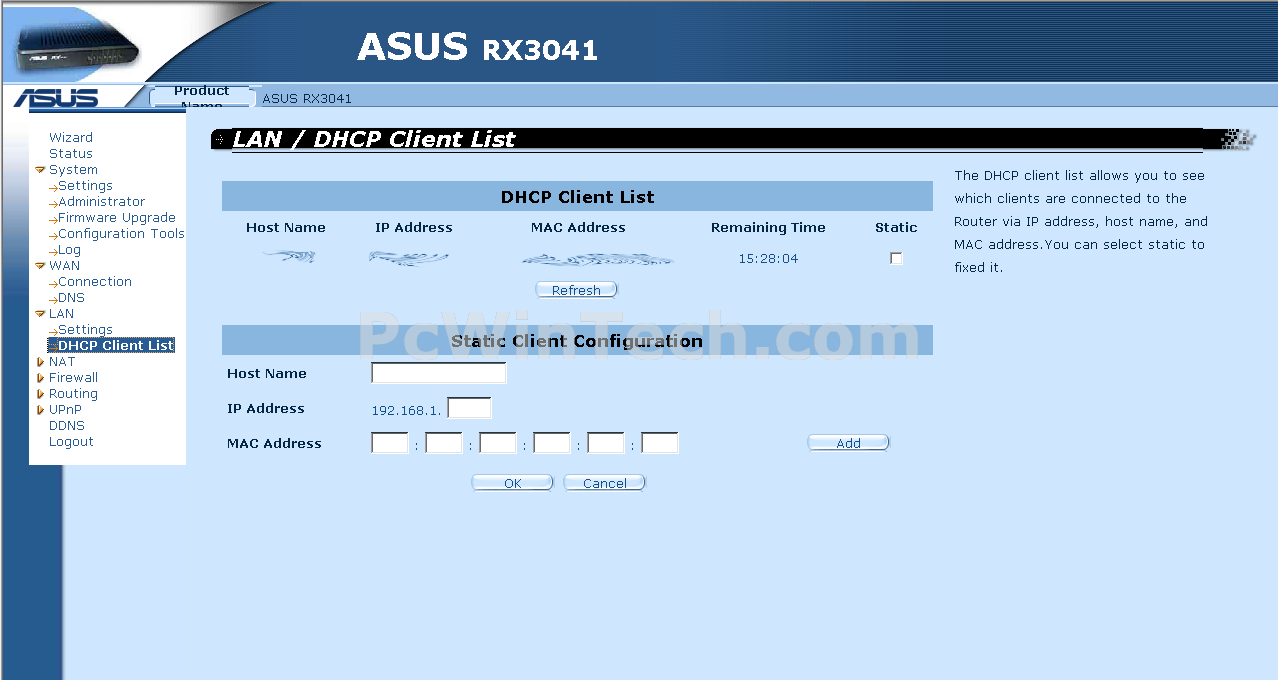Open LAN Settings link

click(85, 330)
